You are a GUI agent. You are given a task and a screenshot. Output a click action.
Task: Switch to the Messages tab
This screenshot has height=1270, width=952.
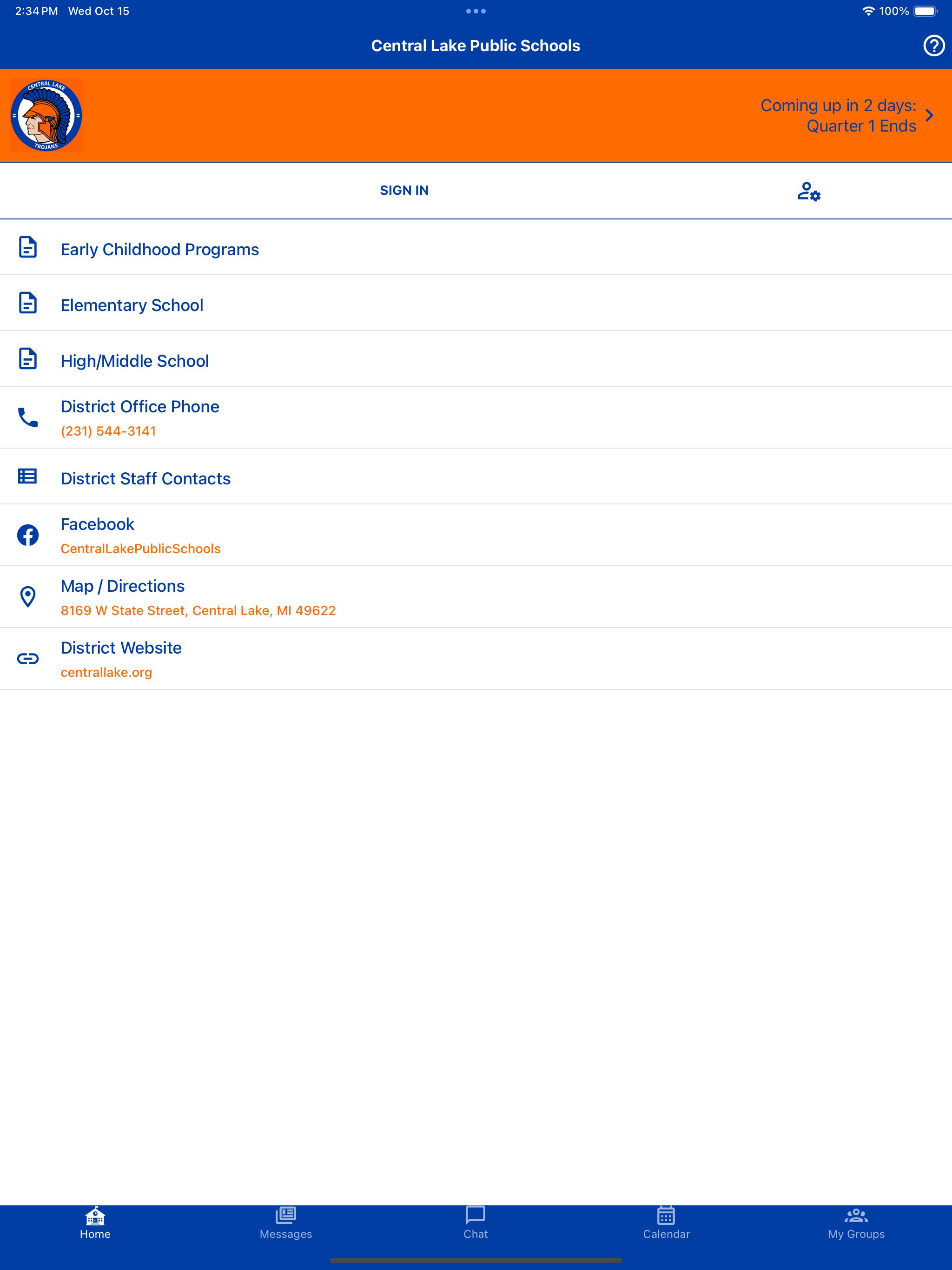[286, 1224]
